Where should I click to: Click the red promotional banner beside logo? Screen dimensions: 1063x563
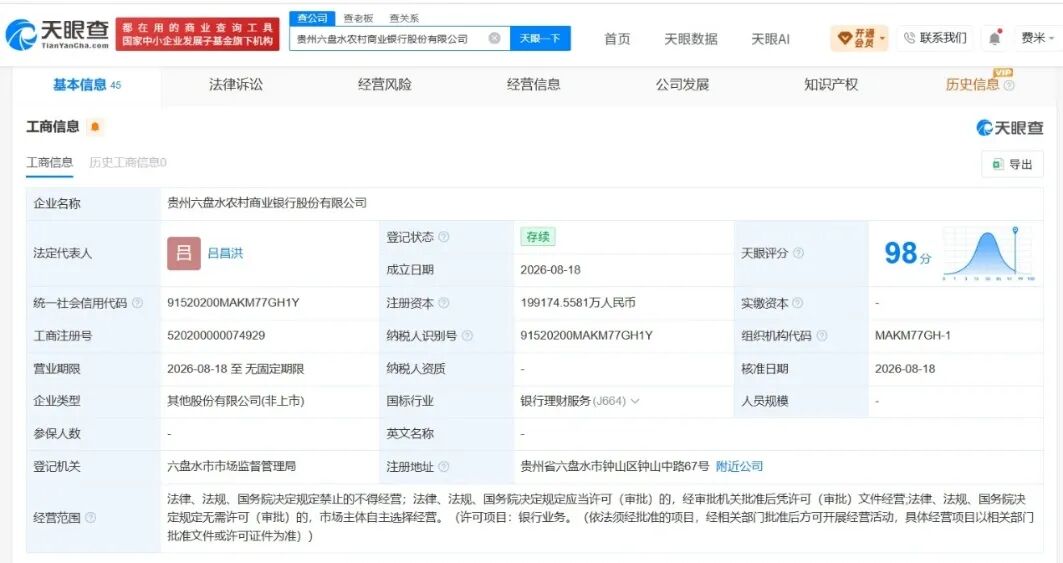197,35
